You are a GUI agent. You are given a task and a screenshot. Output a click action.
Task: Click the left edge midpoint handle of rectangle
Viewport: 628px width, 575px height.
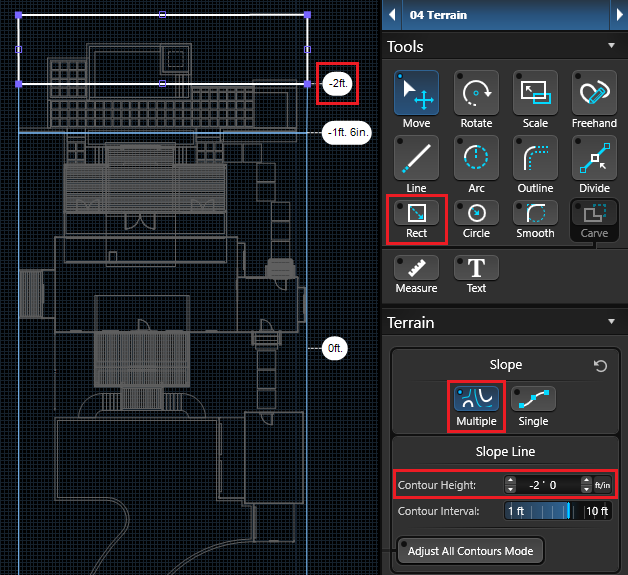18,49
